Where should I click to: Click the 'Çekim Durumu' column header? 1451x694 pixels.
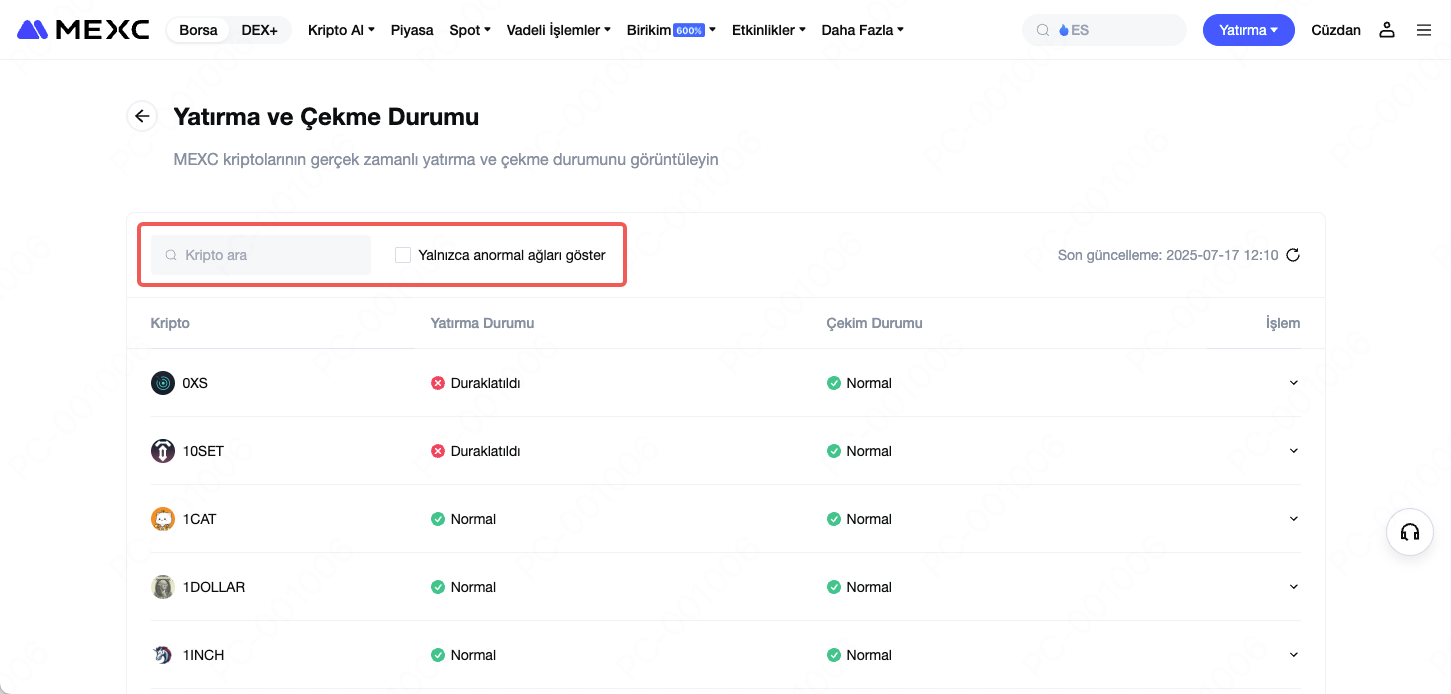[875, 323]
